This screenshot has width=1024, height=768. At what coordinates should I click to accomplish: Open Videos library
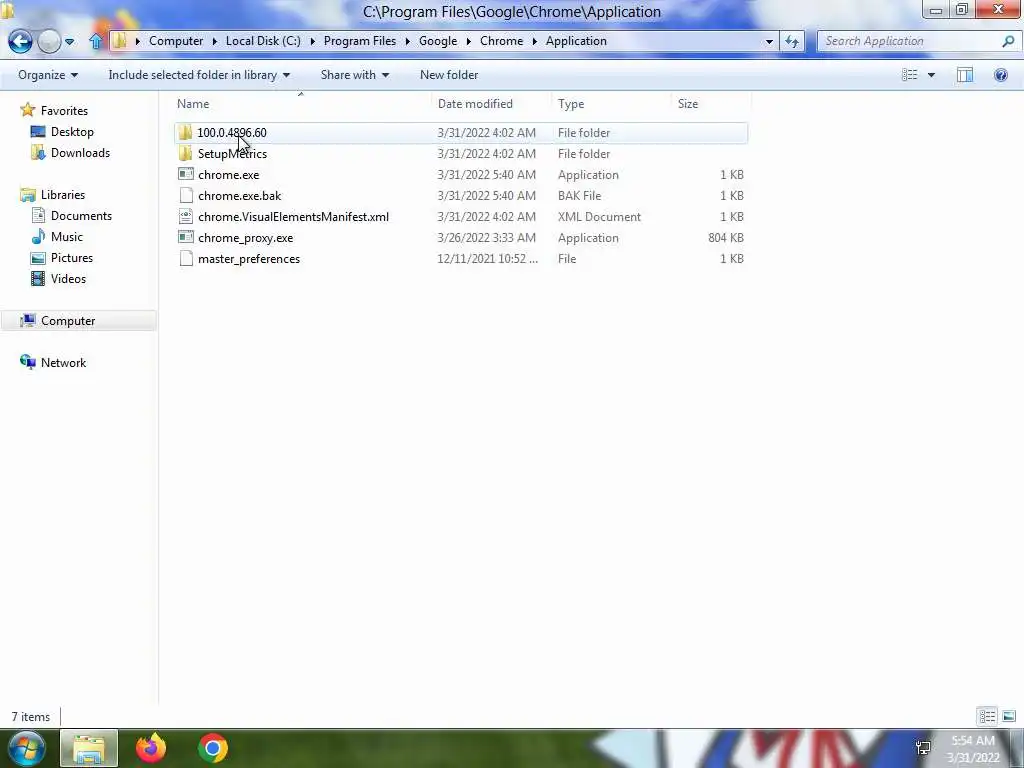tap(68, 278)
